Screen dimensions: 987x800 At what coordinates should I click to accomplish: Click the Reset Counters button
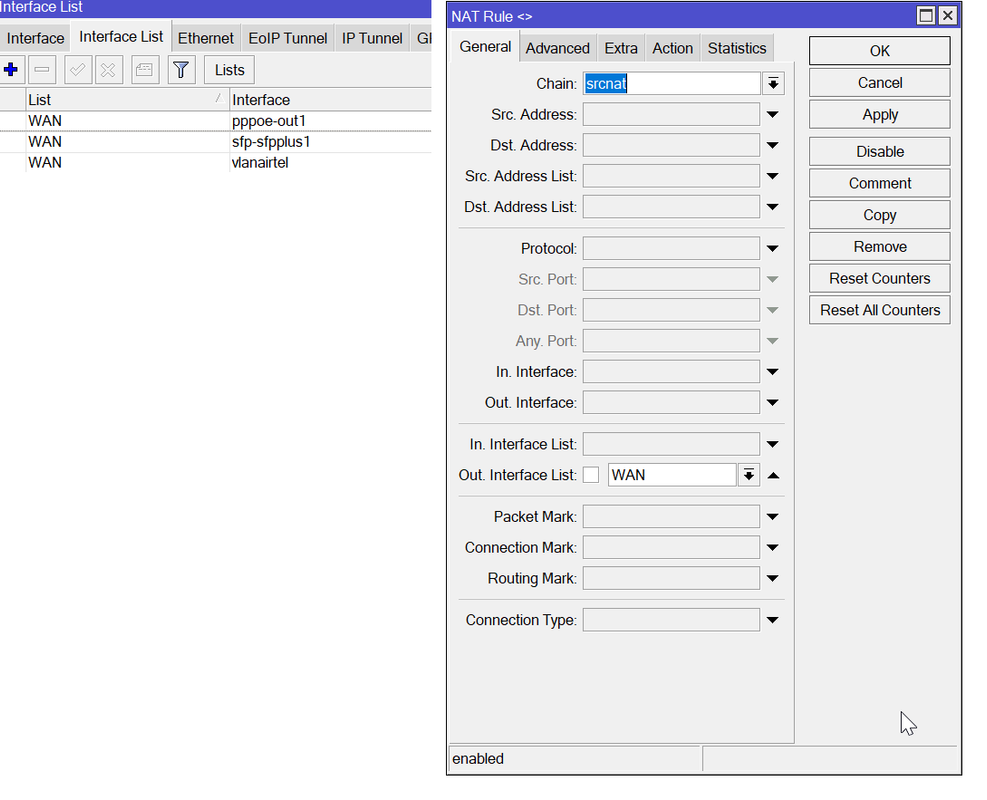click(879, 278)
